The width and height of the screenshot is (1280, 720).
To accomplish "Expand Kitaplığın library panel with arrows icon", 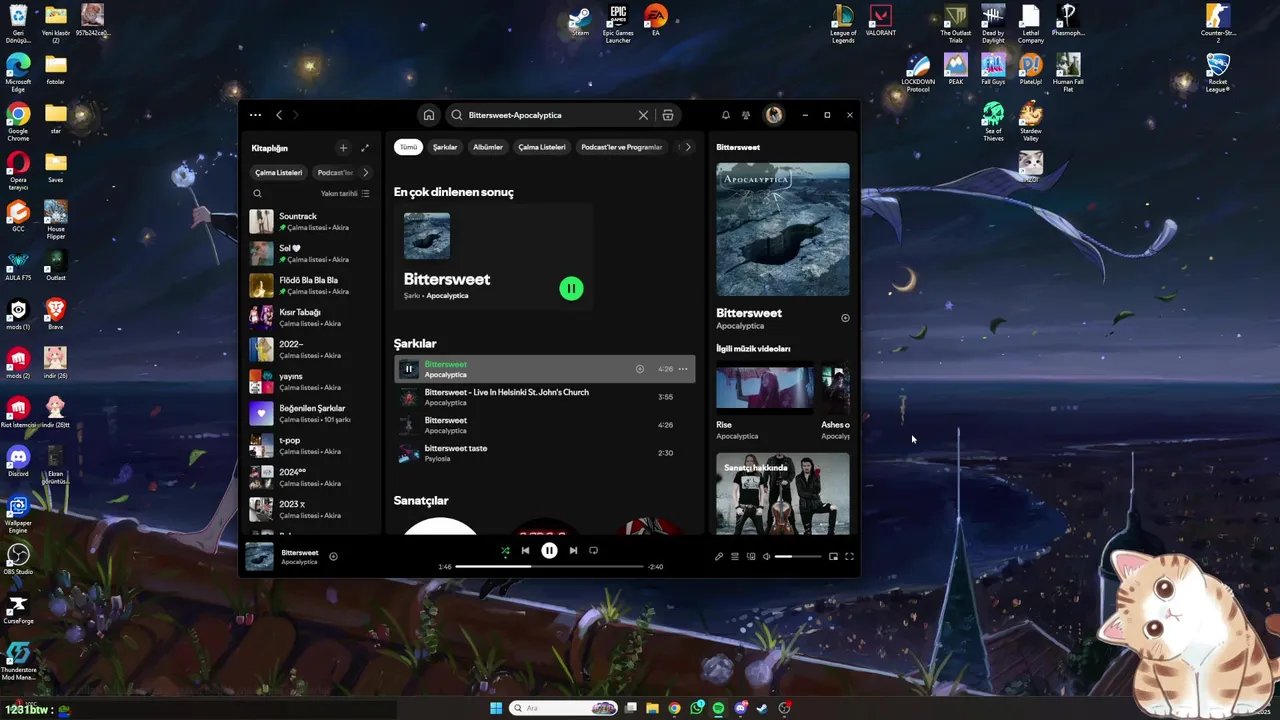I will [x=365, y=148].
